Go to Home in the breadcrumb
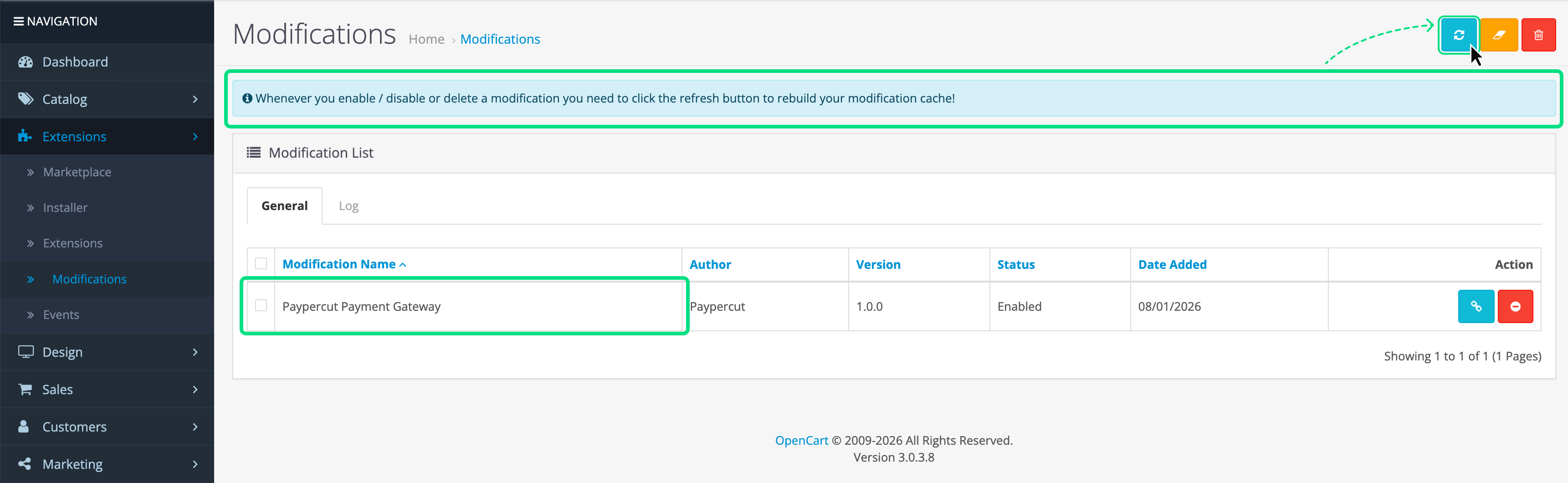This screenshot has height=483, width=1568. [x=426, y=40]
